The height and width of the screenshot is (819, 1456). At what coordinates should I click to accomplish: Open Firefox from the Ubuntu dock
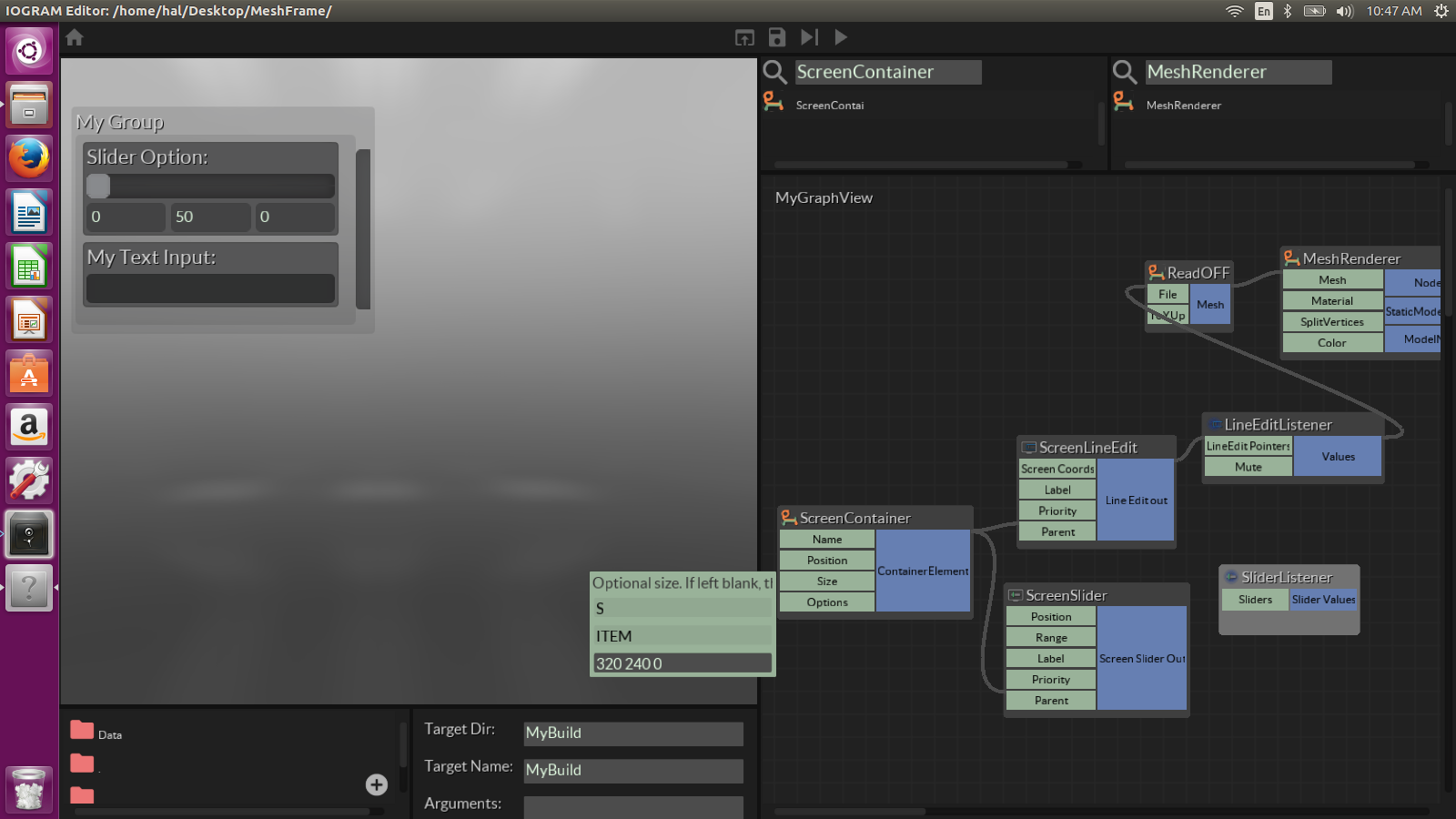click(29, 158)
